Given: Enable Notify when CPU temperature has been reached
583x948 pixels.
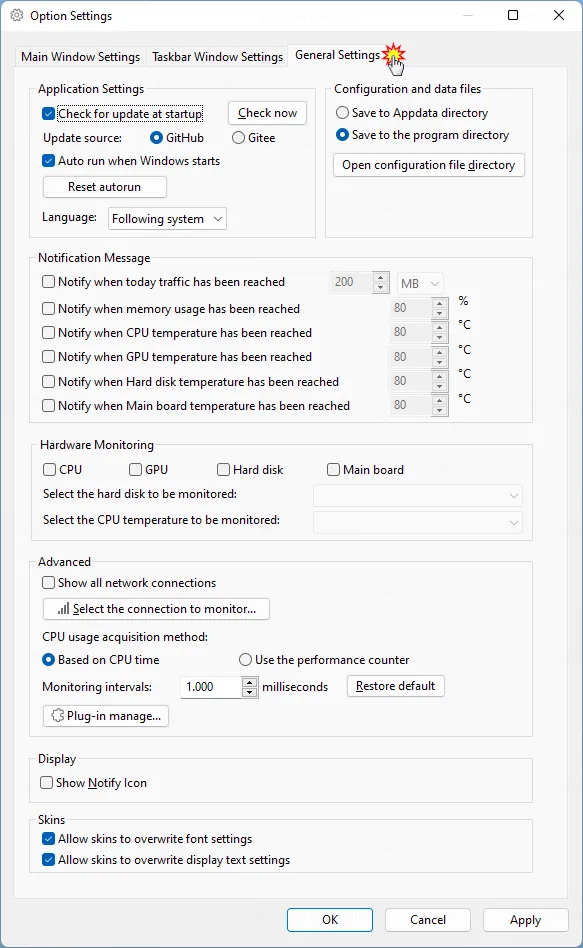Looking at the screenshot, I should coord(48,333).
